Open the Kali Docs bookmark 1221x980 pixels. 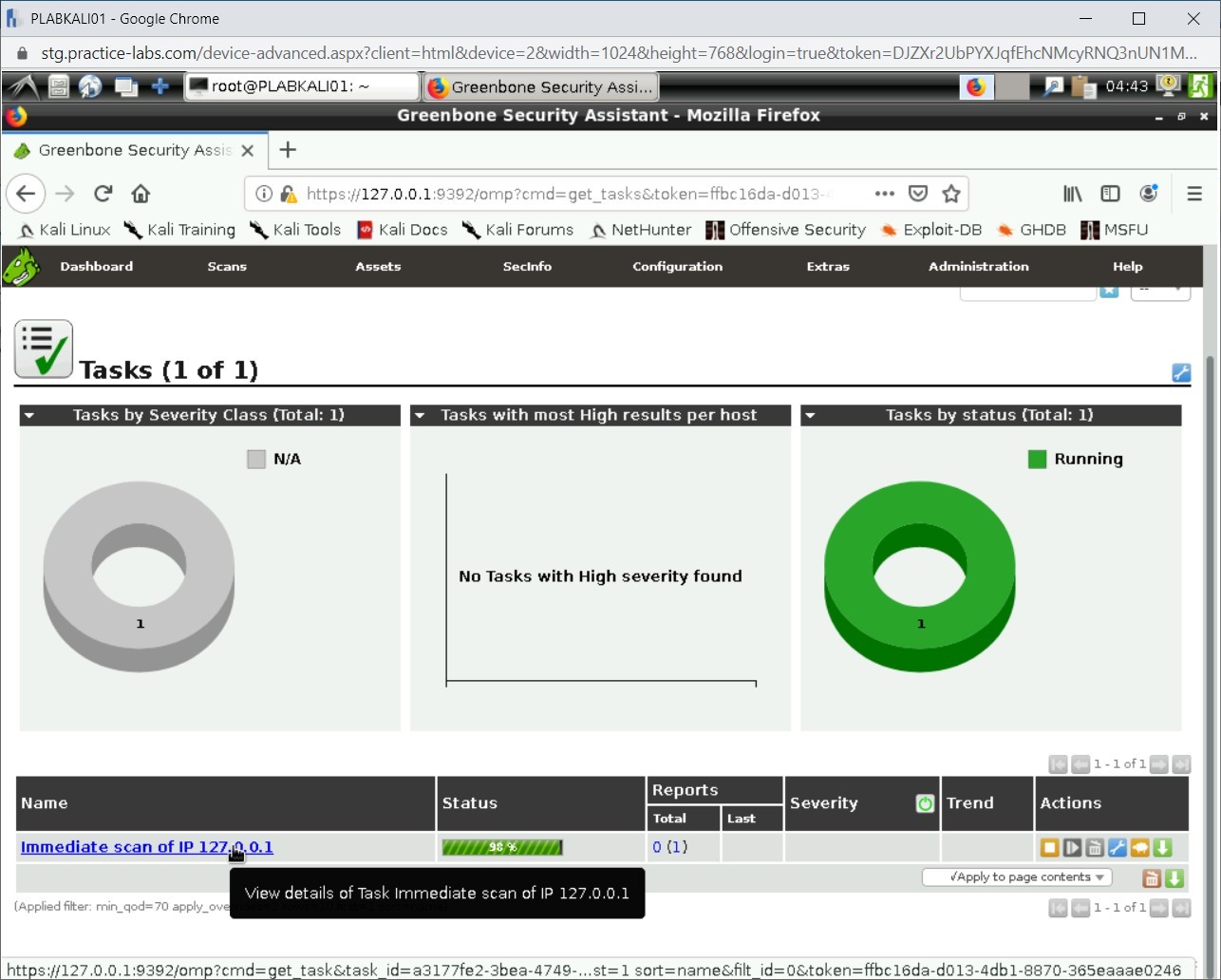coord(402,230)
